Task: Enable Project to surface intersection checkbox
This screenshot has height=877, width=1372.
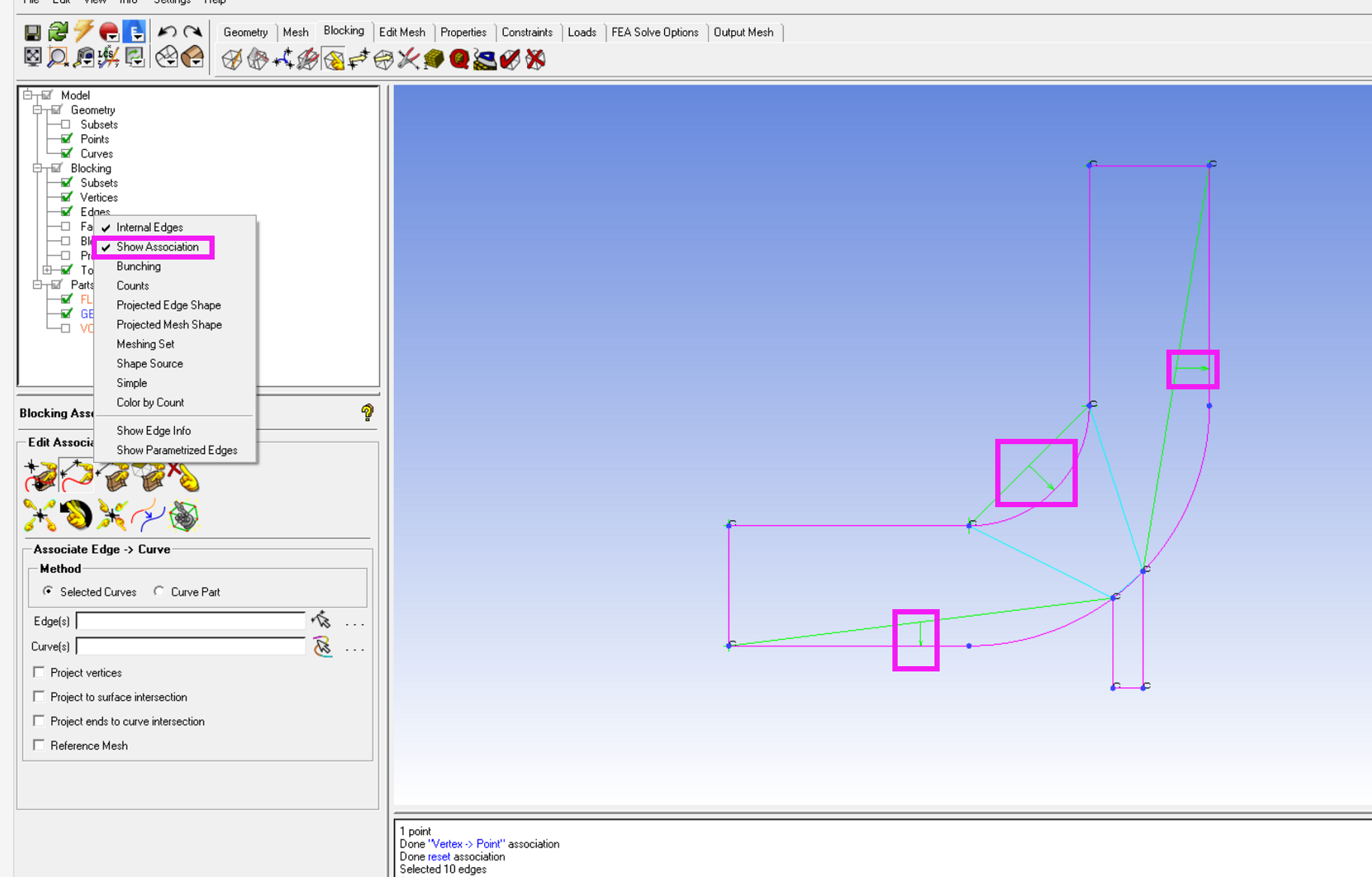Action: click(39, 697)
